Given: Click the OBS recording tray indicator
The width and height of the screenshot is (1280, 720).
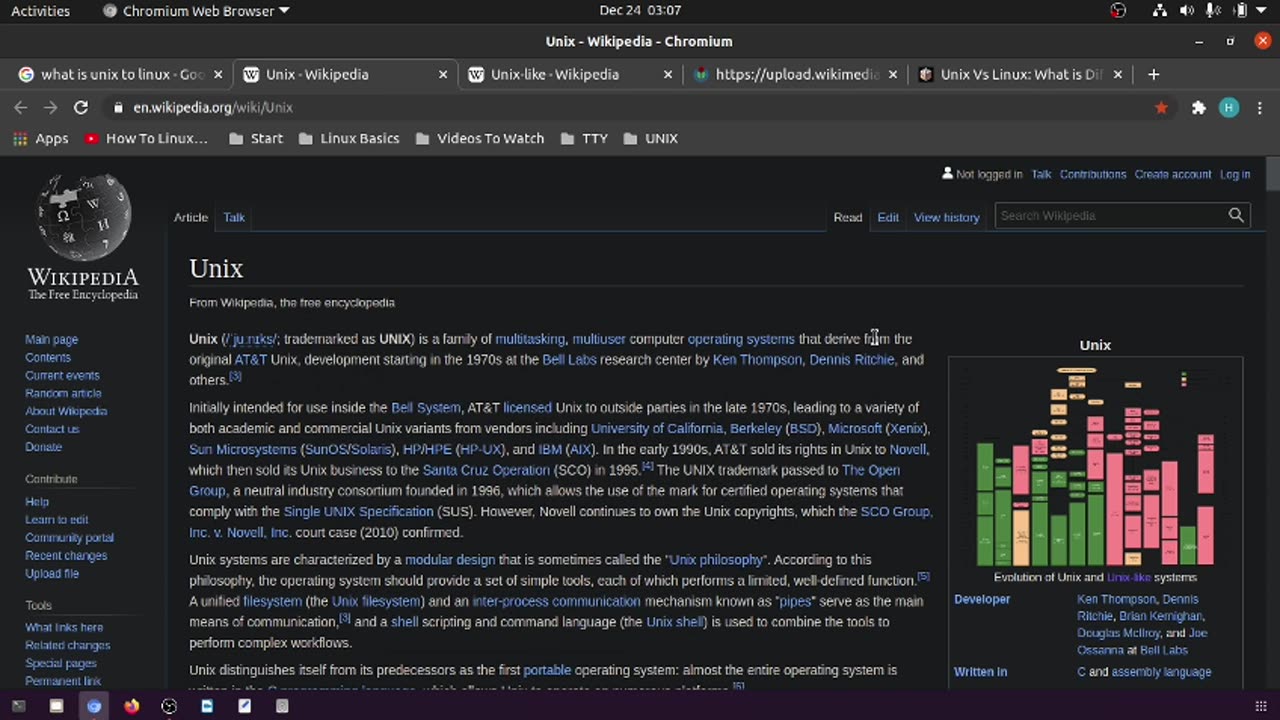Looking at the screenshot, I should (x=1118, y=11).
